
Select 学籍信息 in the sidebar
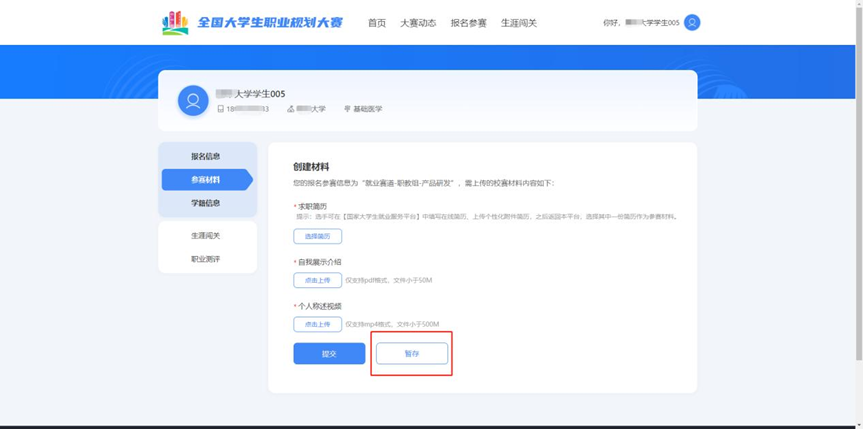tap(206, 203)
